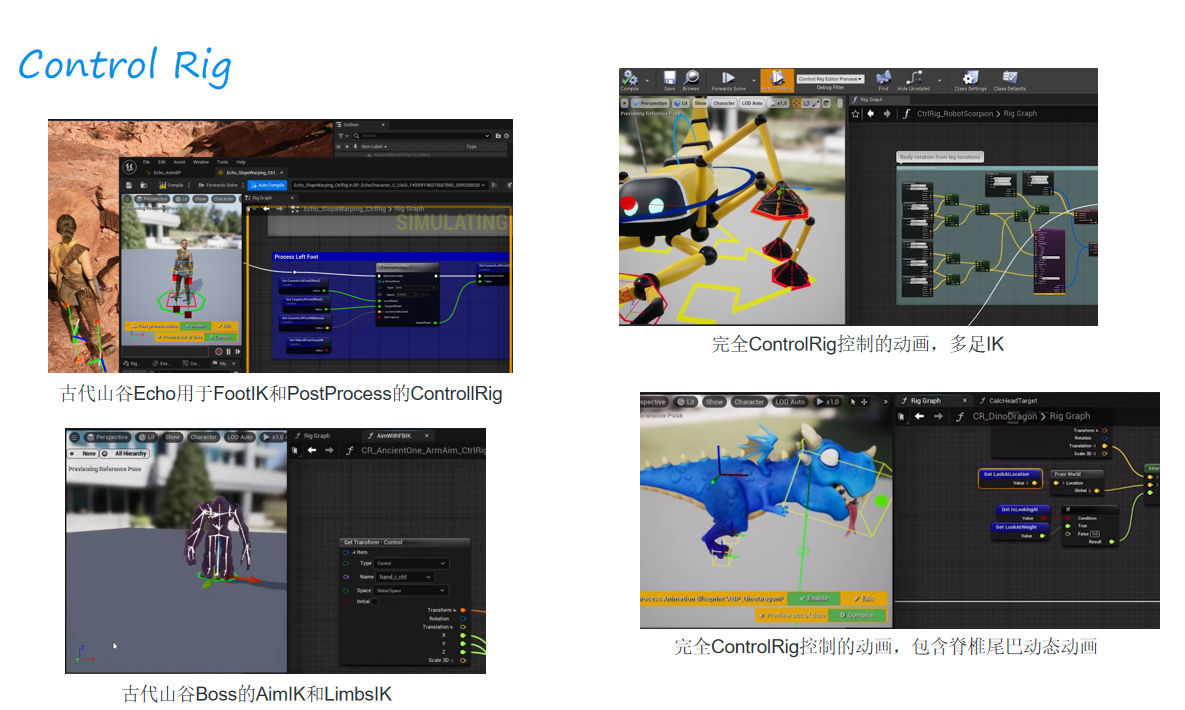The height and width of the screenshot is (710, 1185).
Task: Select CalcHeadTarget tab in DinoDragon editor
Action: coord(1008,401)
